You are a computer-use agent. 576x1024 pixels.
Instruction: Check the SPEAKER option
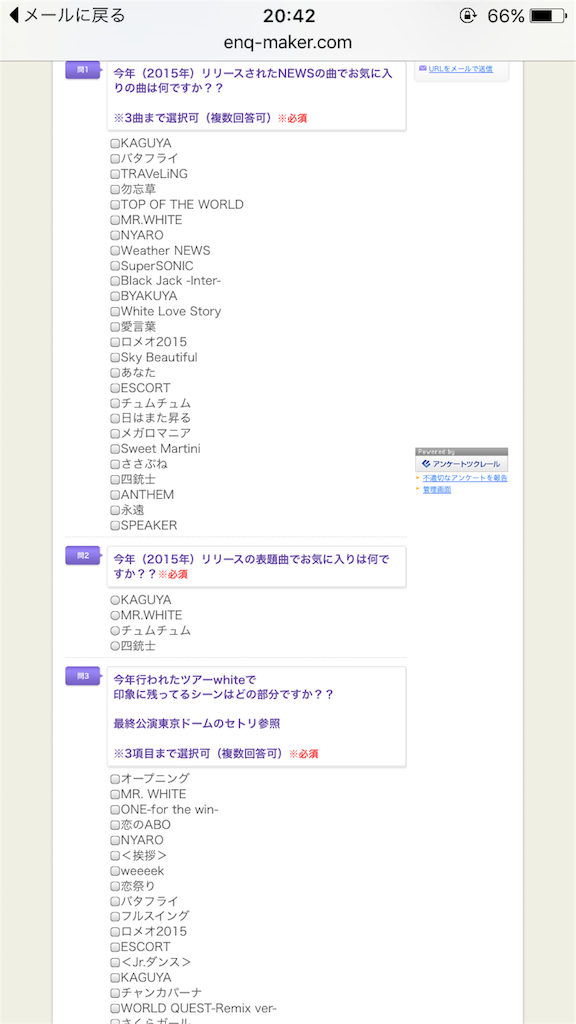pos(115,526)
